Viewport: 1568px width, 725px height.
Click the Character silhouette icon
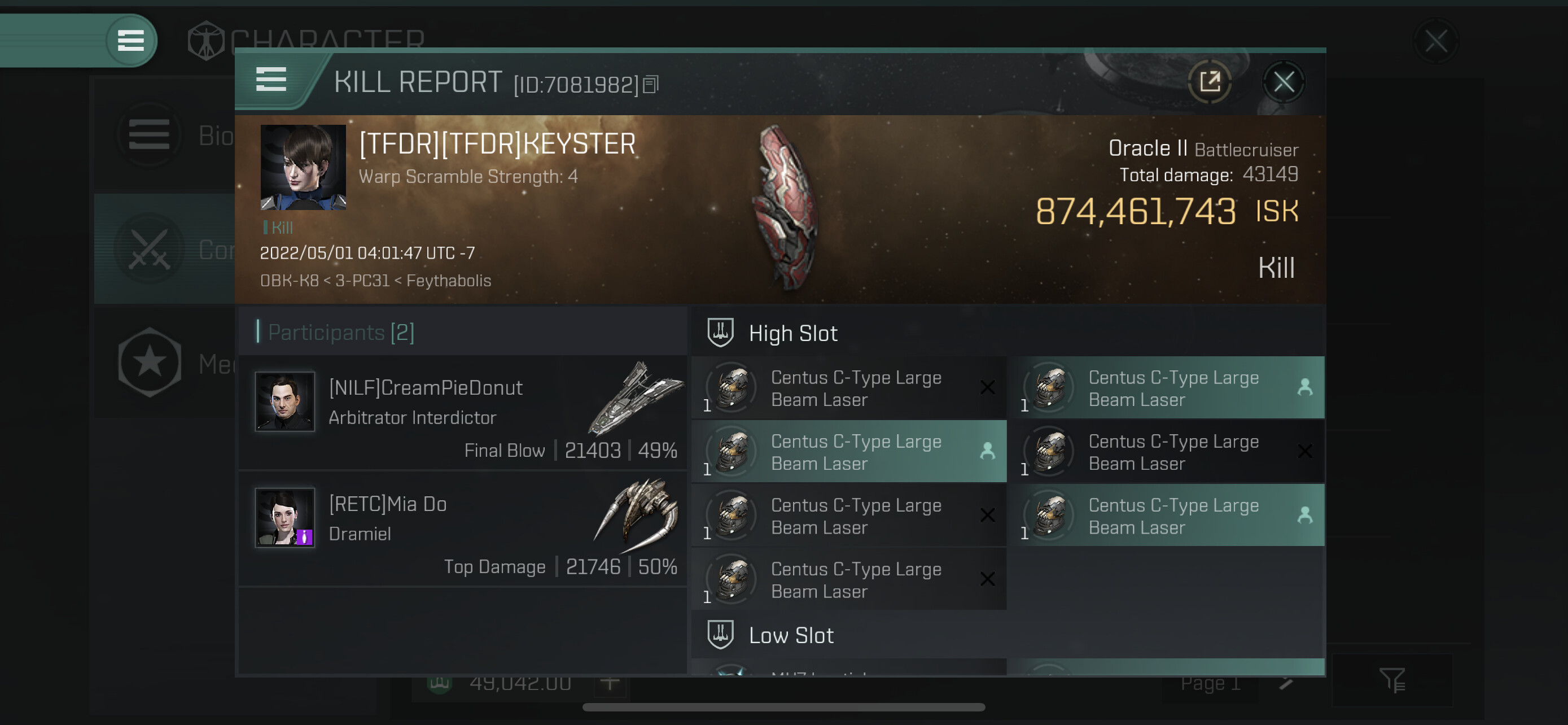pyautogui.click(x=206, y=41)
